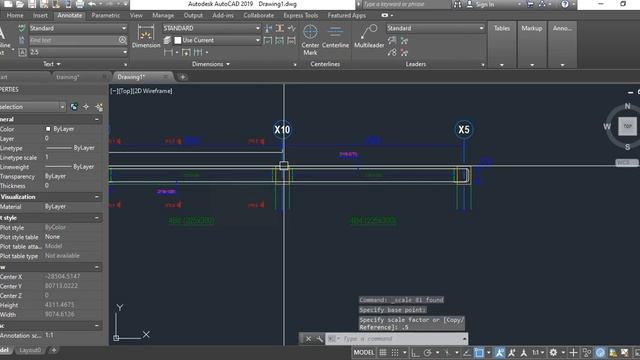Click the quick dimension icon
640x360 pixels.
186,52
